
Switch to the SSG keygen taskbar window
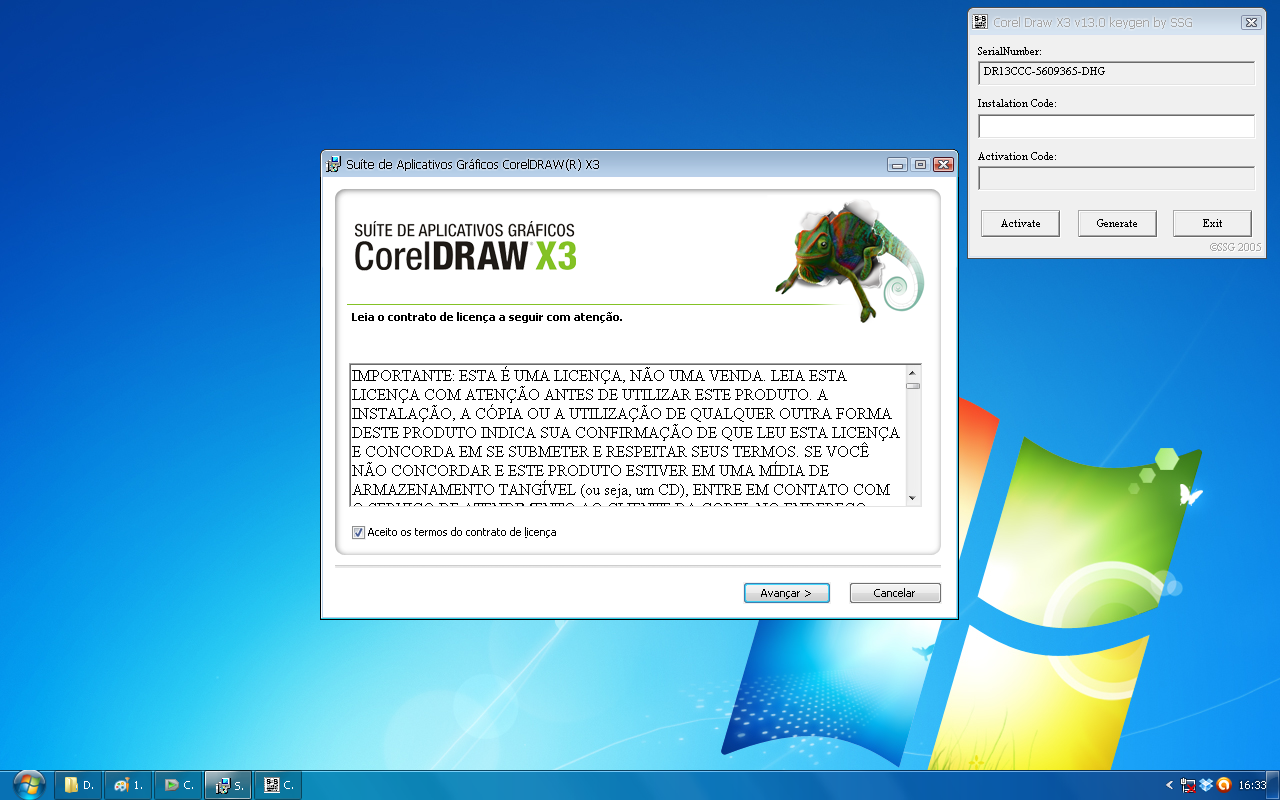277,784
